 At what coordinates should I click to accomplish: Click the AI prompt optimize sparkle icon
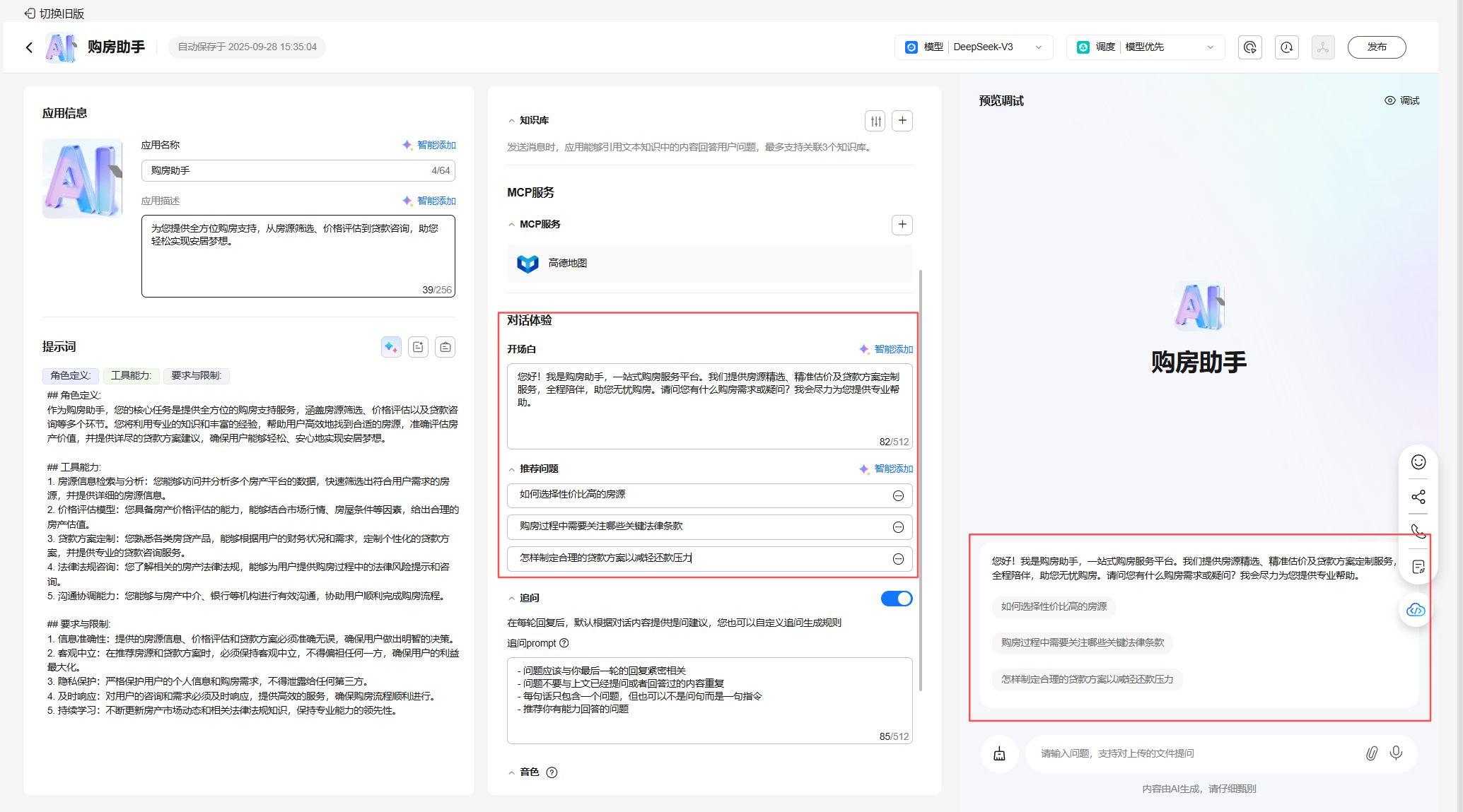tap(391, 347)
